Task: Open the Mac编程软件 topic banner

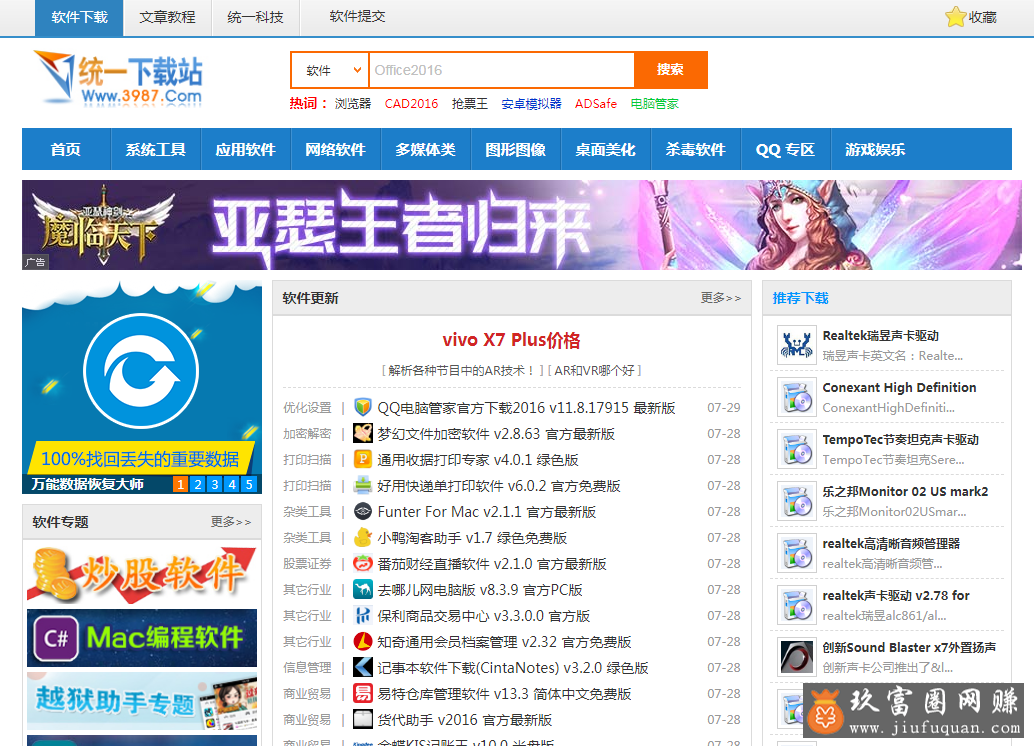Action: pyautogui.click(x=142, y=638)
